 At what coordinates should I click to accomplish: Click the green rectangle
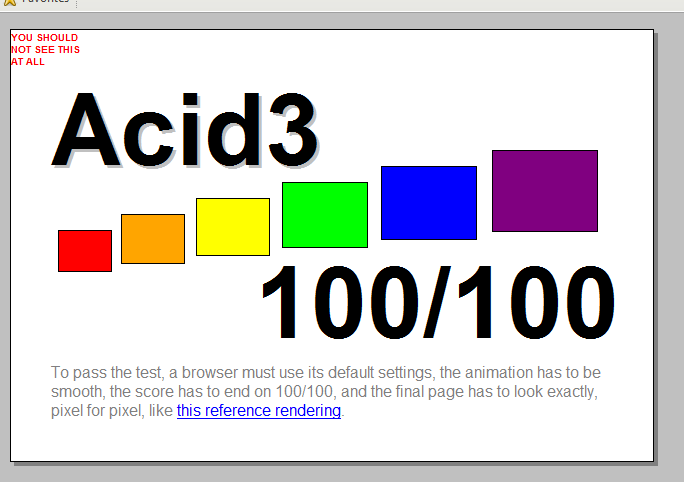point(325,215)
